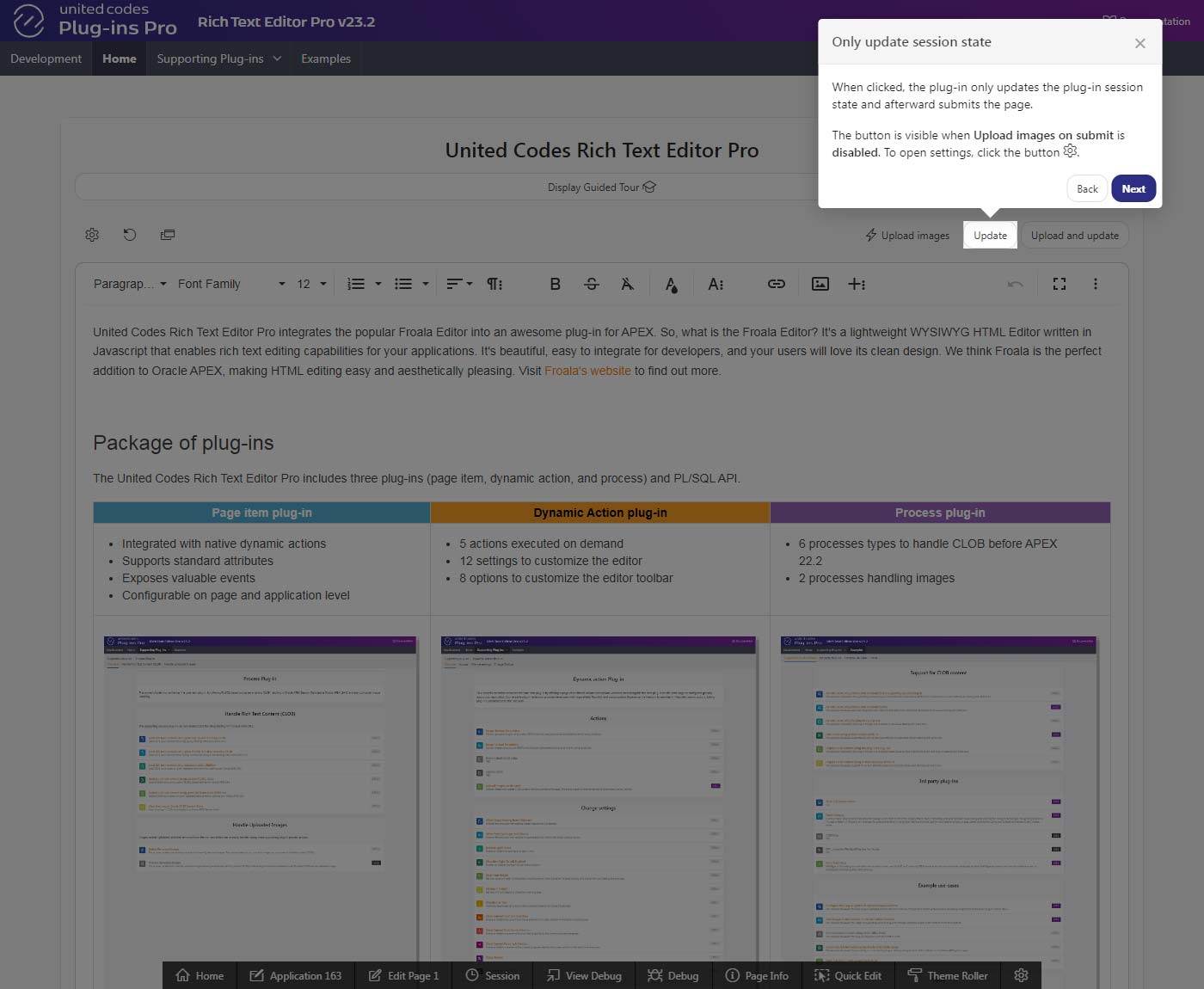This screenshot has height=989, width=1204.
Task: Toggle fullscreen editor mode
Action: (1060, 284)
